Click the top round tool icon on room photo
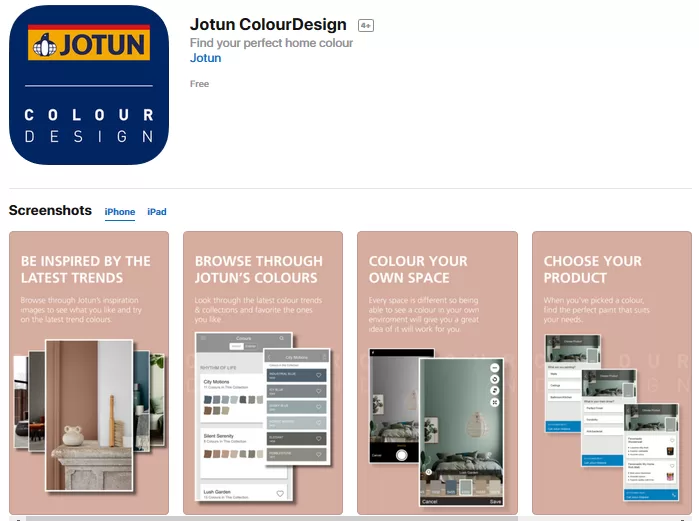The width and height of the screenshot is (699, 521). point(494,367)
